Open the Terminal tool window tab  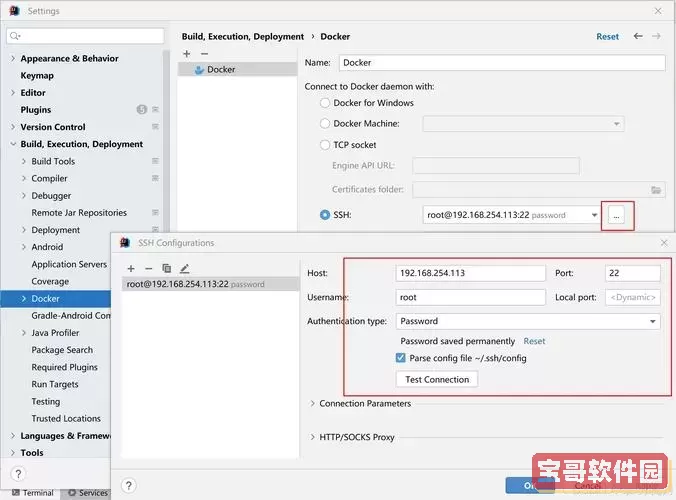[x=33, y=493]
